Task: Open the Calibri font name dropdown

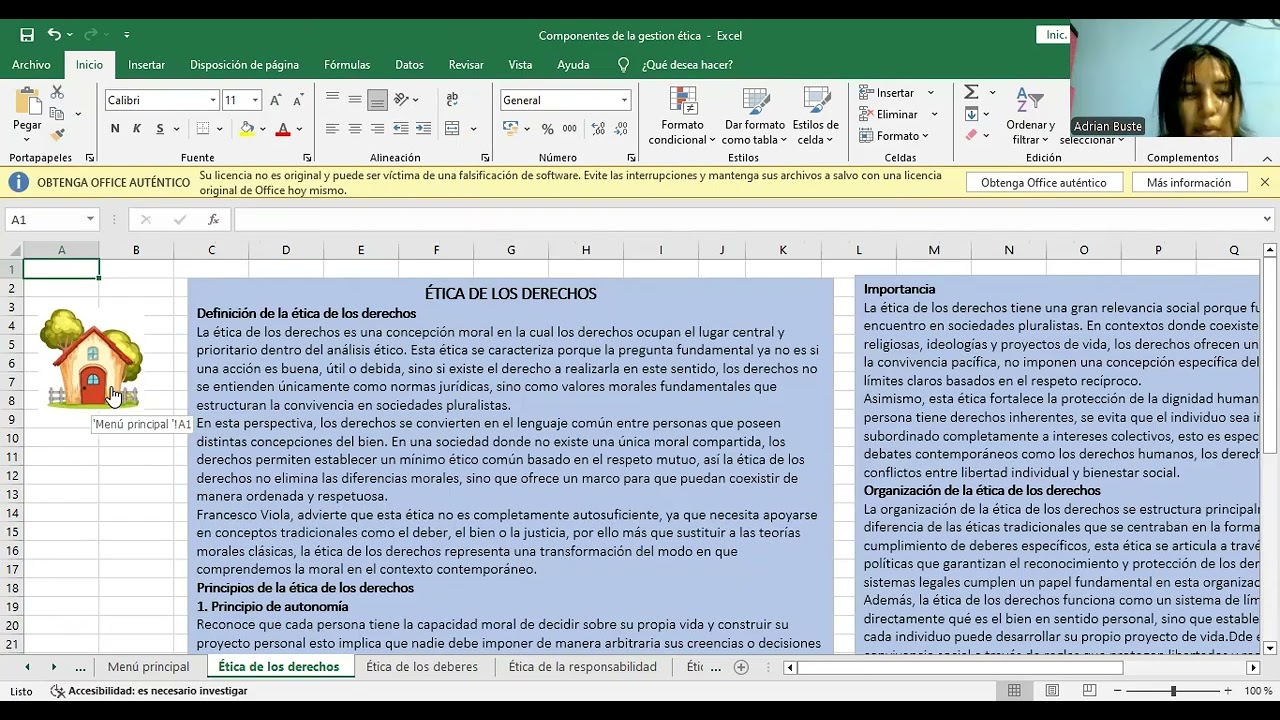Action: pyautogui.click(x=213, y=100)
